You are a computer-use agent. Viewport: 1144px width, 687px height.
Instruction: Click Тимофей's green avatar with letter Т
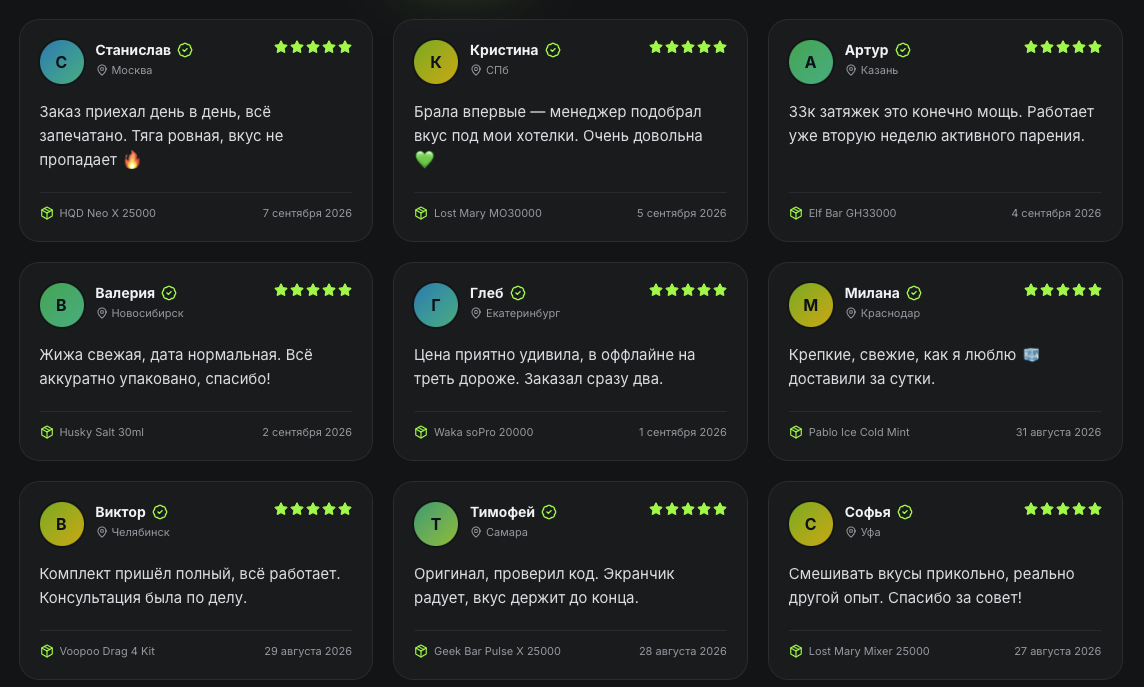(436, 524)
